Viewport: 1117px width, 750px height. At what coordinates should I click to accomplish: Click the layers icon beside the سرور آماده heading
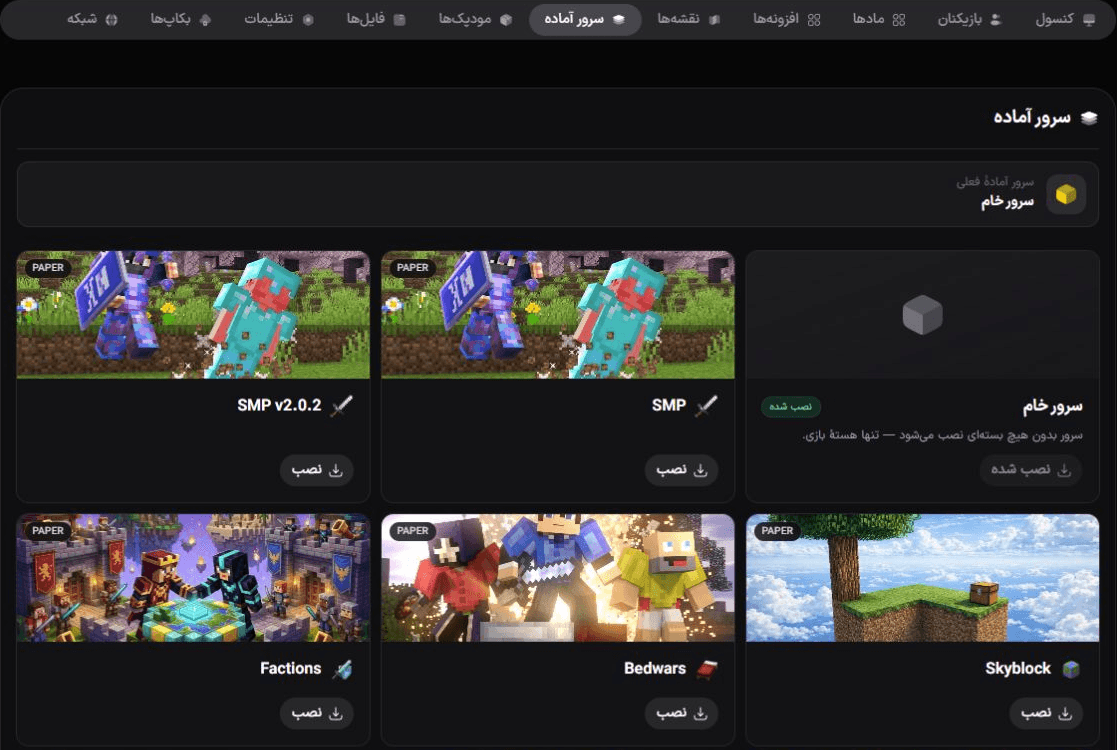click(1089, 118)
